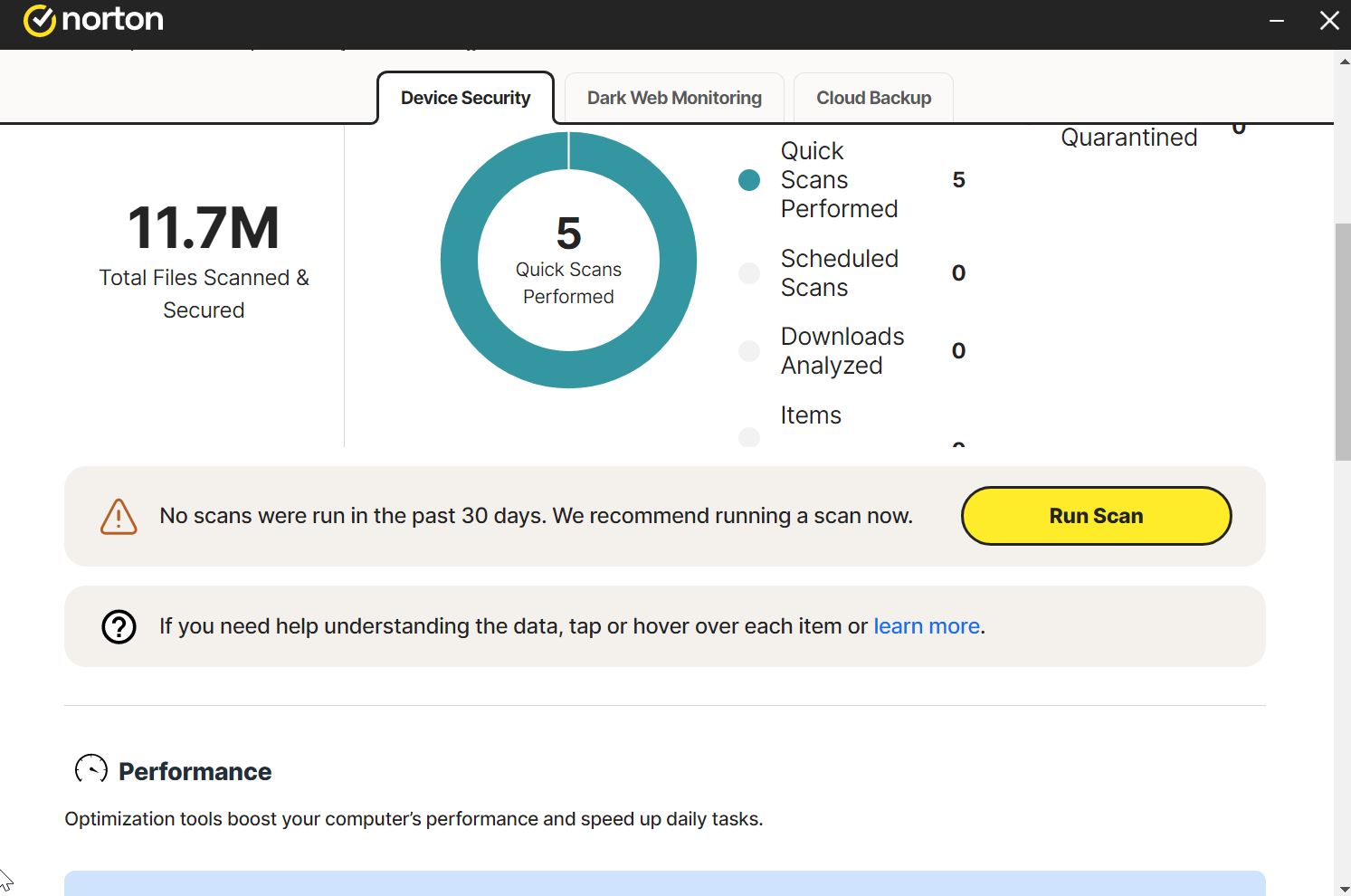This screenshot has width=1351, height=896.
Task: Click the 11.7M Total Files Scanned stat
Action: coord(204,228)
